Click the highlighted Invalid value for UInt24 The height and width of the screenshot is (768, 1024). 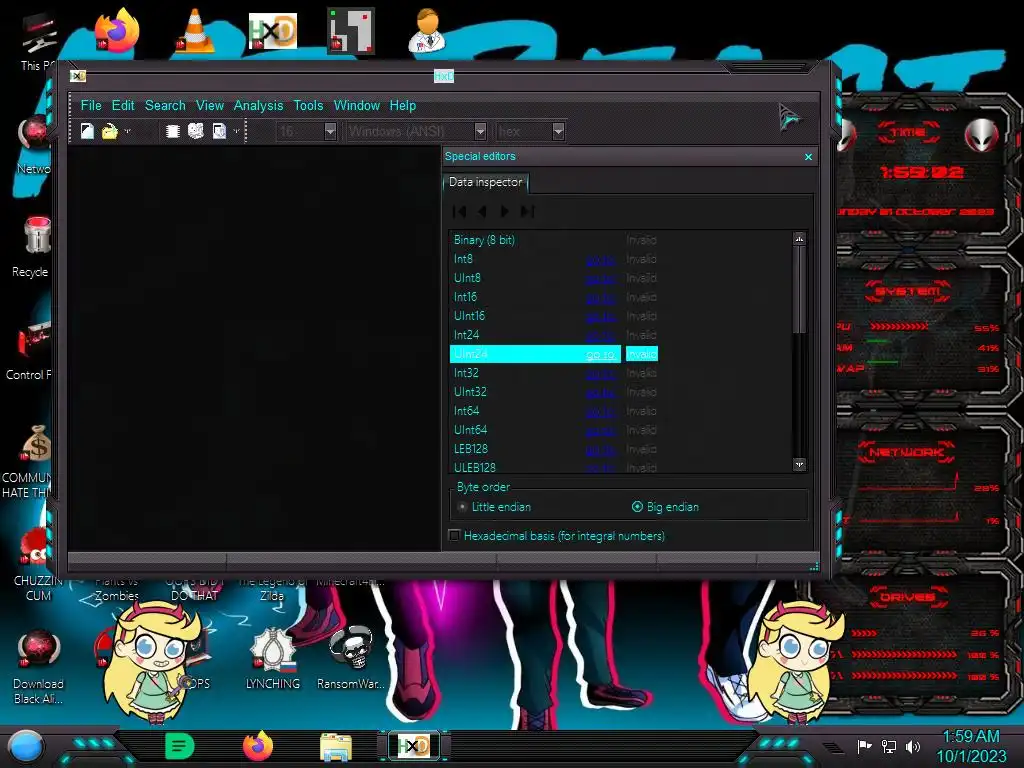click(x=641, y=354)
